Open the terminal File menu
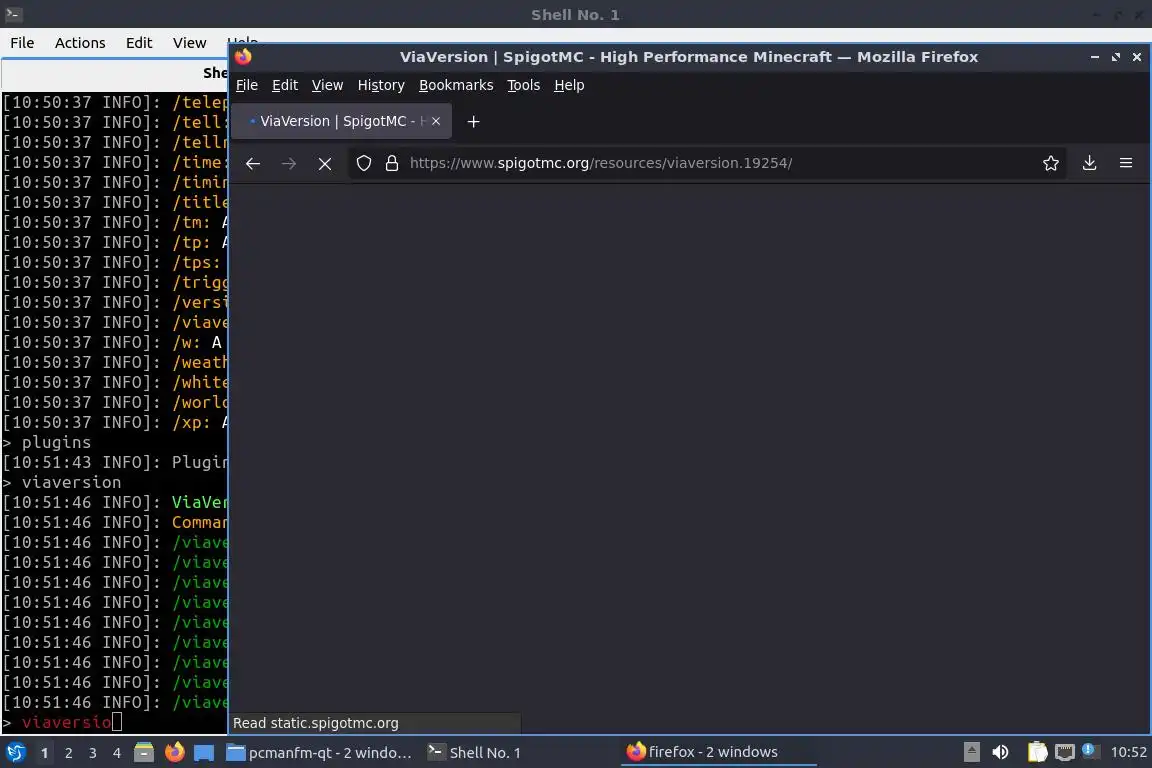 [22, 43]
